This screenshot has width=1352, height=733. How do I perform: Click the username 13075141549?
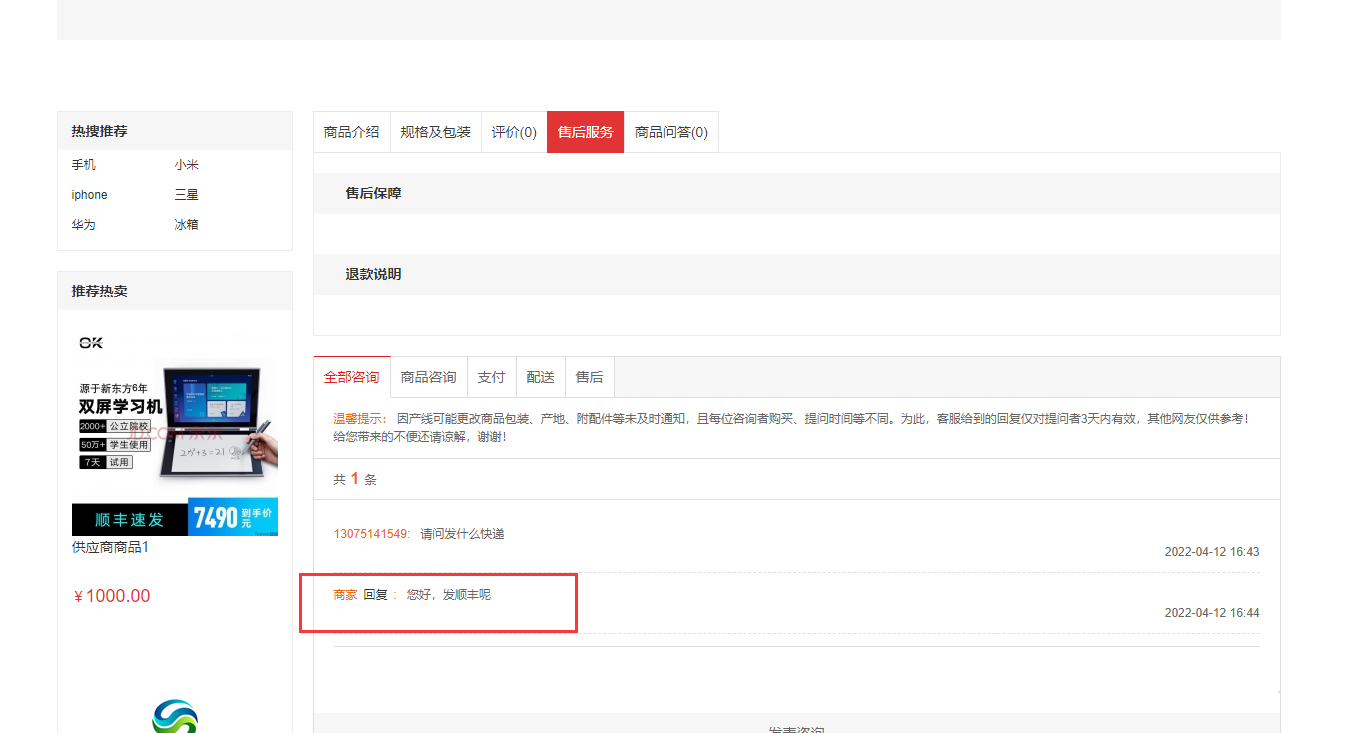[x=371, y=534]
